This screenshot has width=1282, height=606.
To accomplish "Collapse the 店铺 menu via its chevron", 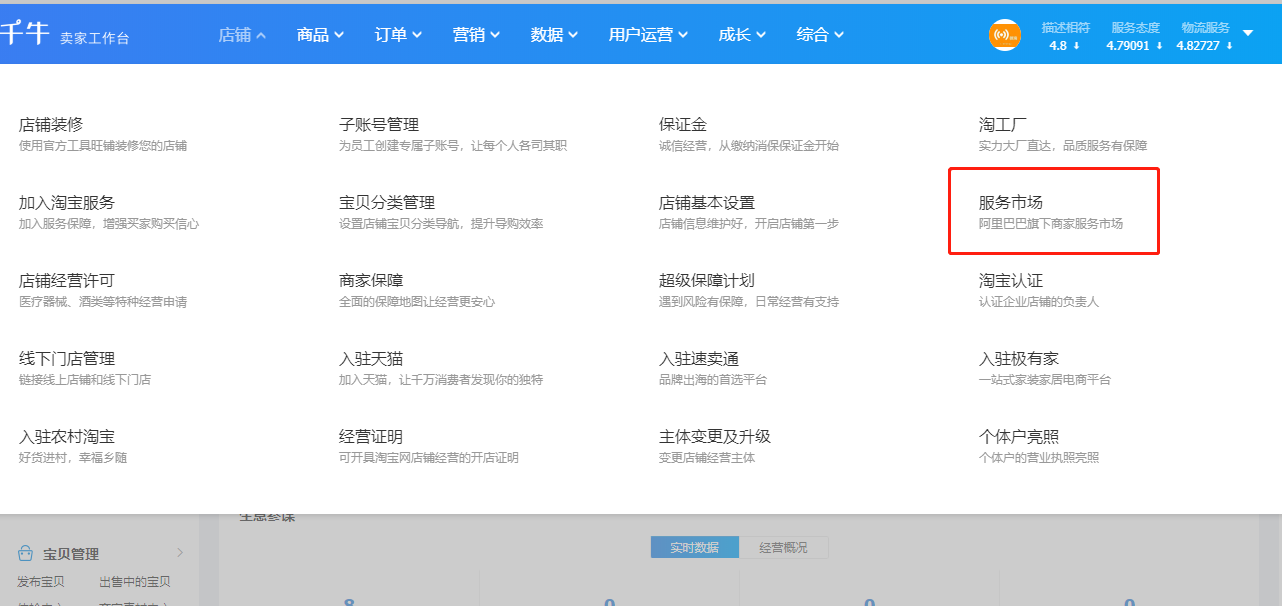I will pos(262,33).
